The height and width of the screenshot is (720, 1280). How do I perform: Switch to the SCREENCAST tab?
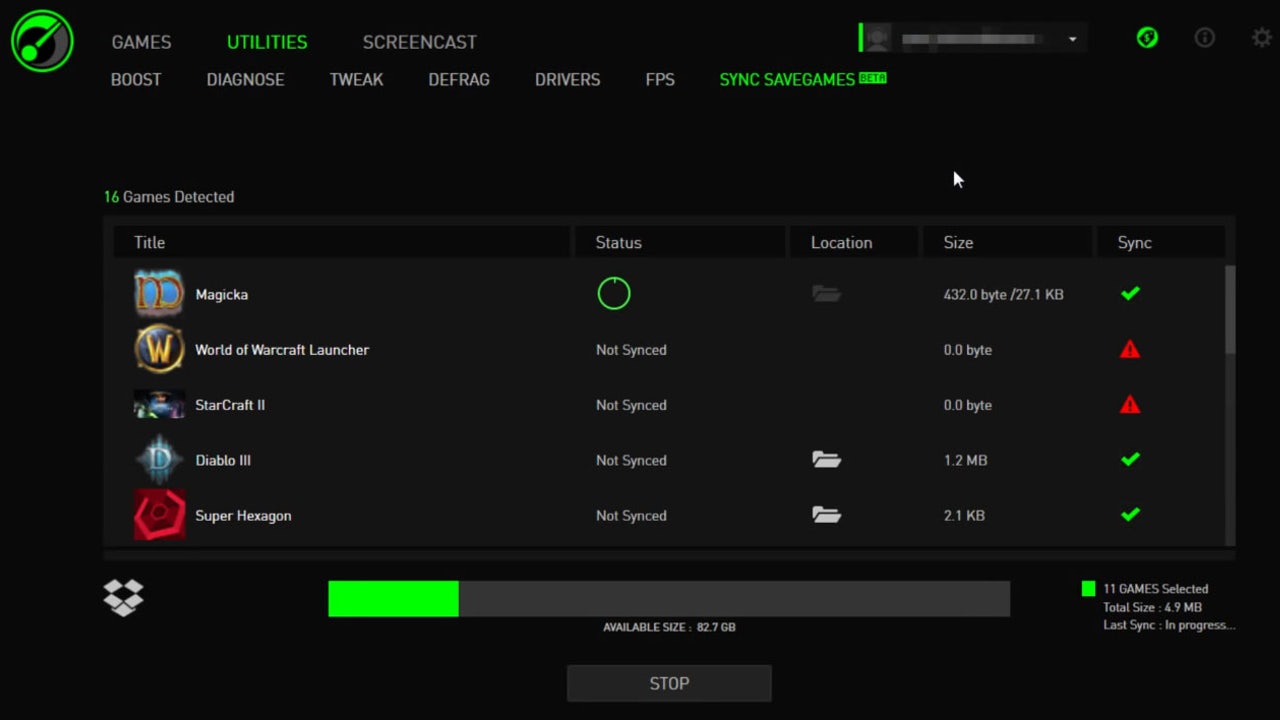(x=419, y=42)
